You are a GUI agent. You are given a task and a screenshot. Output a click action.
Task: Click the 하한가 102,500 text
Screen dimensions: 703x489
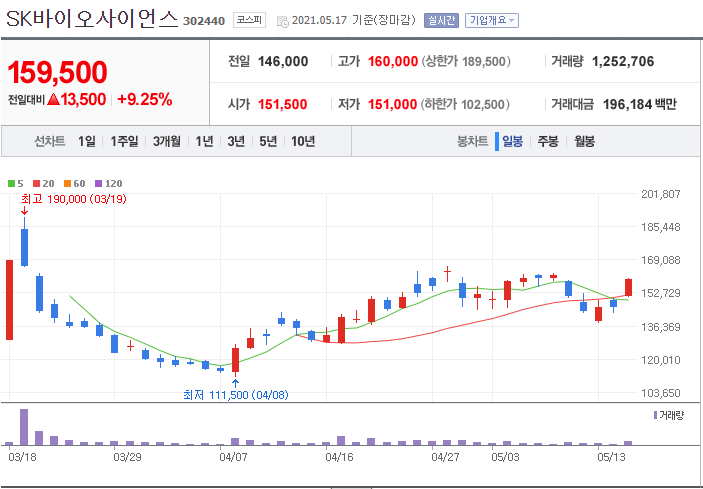point(465,105)
